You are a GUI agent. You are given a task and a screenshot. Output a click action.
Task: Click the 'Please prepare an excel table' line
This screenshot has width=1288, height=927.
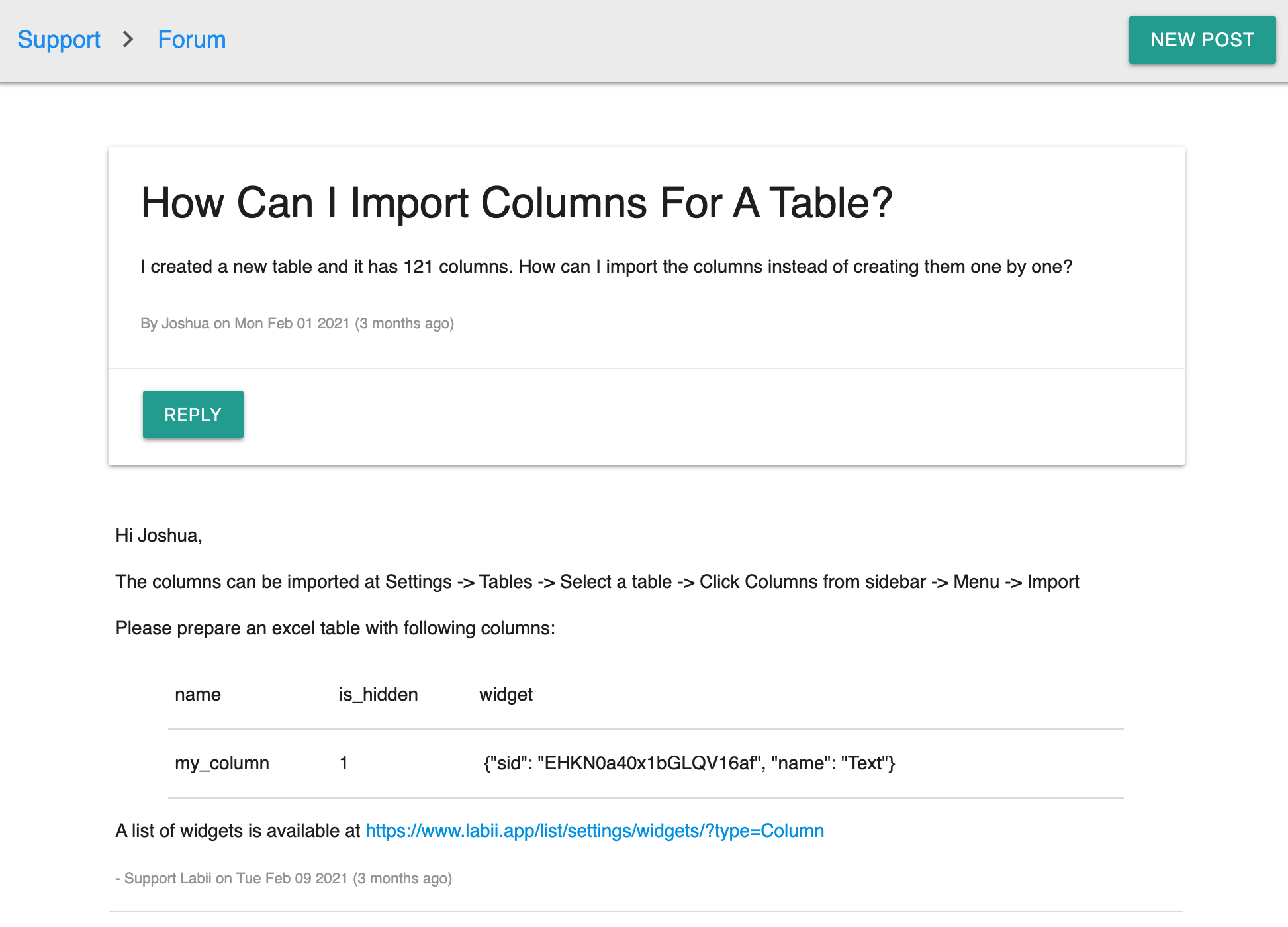tap(335, 628)
